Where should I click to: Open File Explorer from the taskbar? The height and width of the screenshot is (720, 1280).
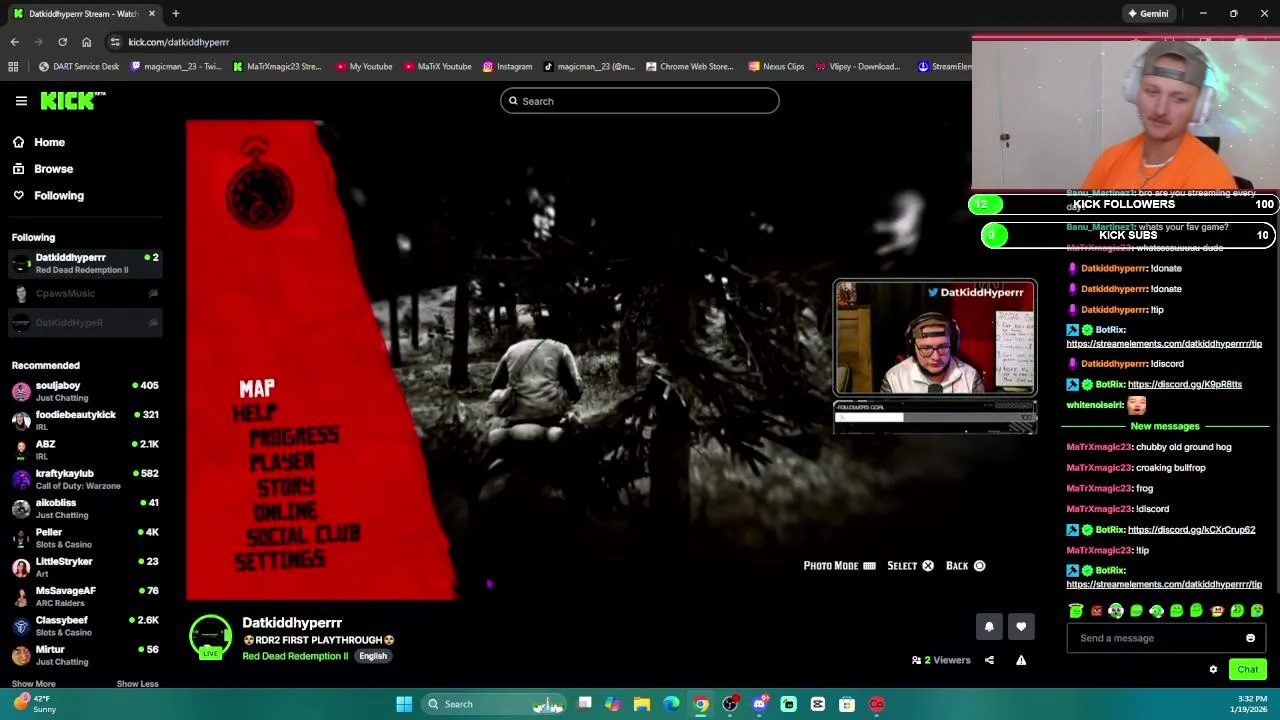tap(642, 704)
